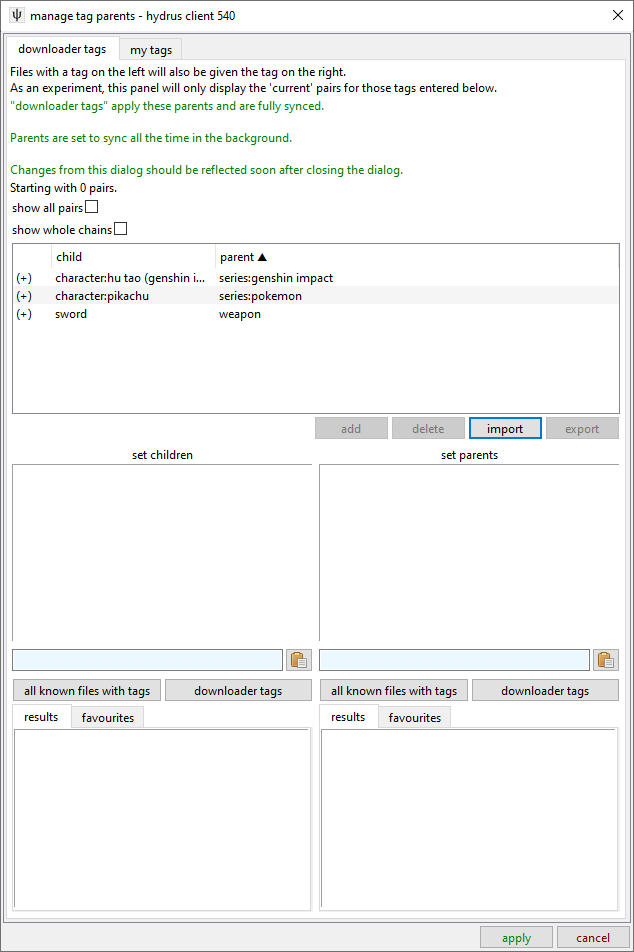
Task: Switch to the my tags tab
Action: coord(151,50)
